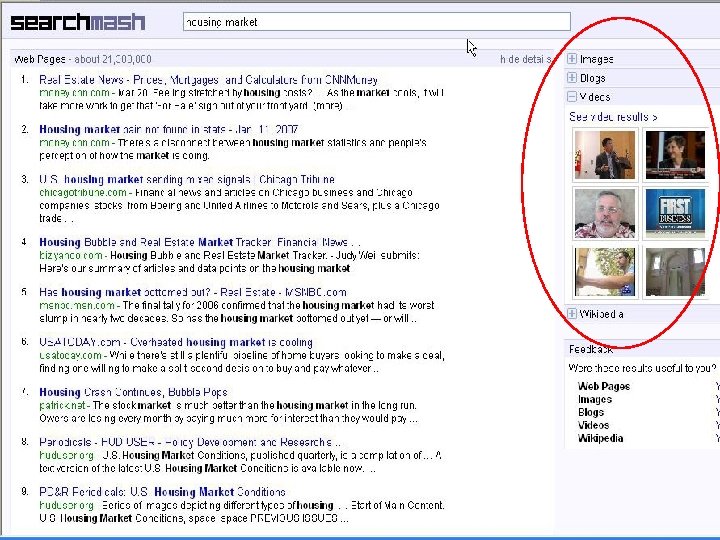Click the searchmash logo
This screenshot has width=720, height=540.
pos(78,22)
